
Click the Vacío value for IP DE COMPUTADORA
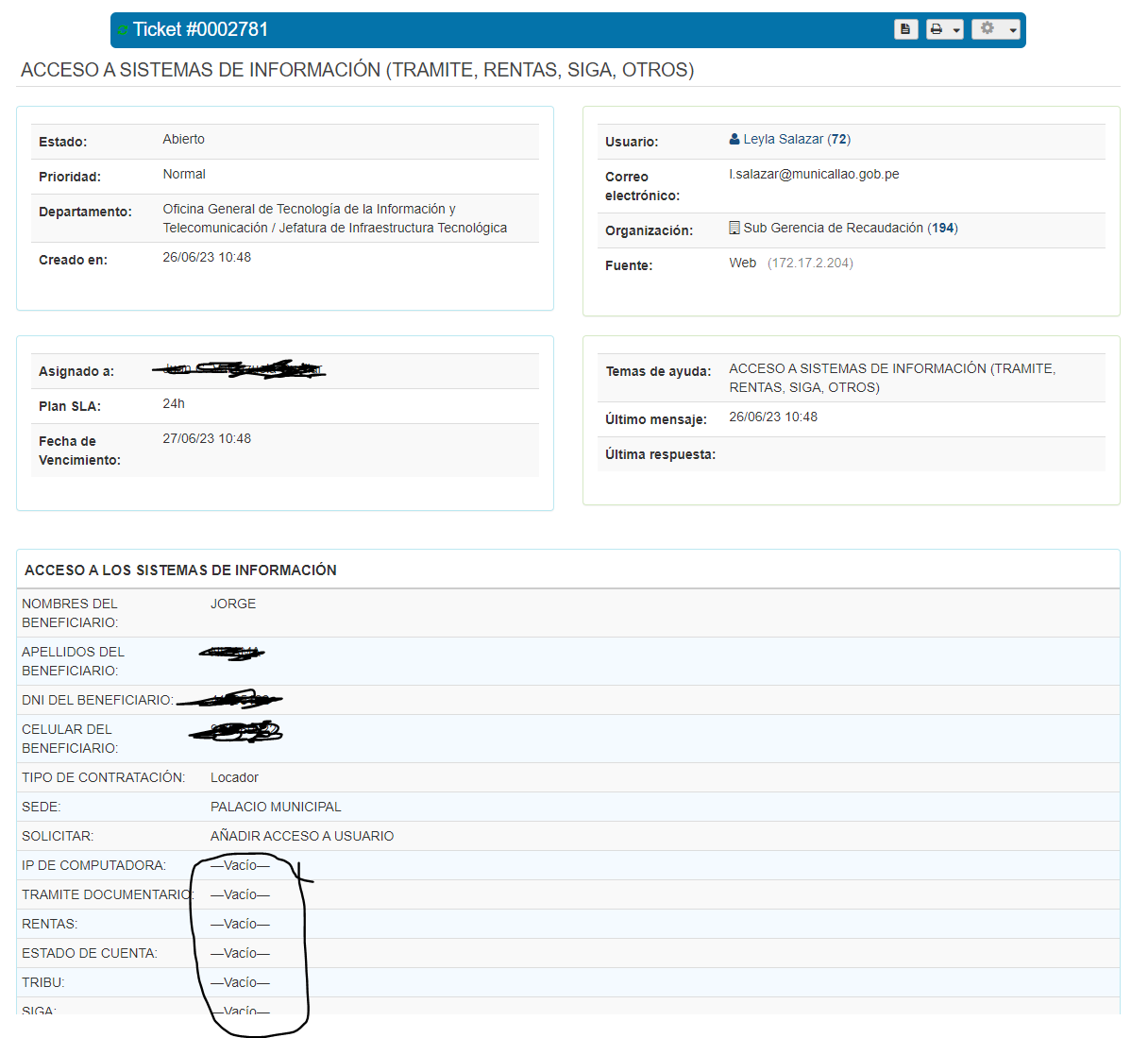click(240, 865)
